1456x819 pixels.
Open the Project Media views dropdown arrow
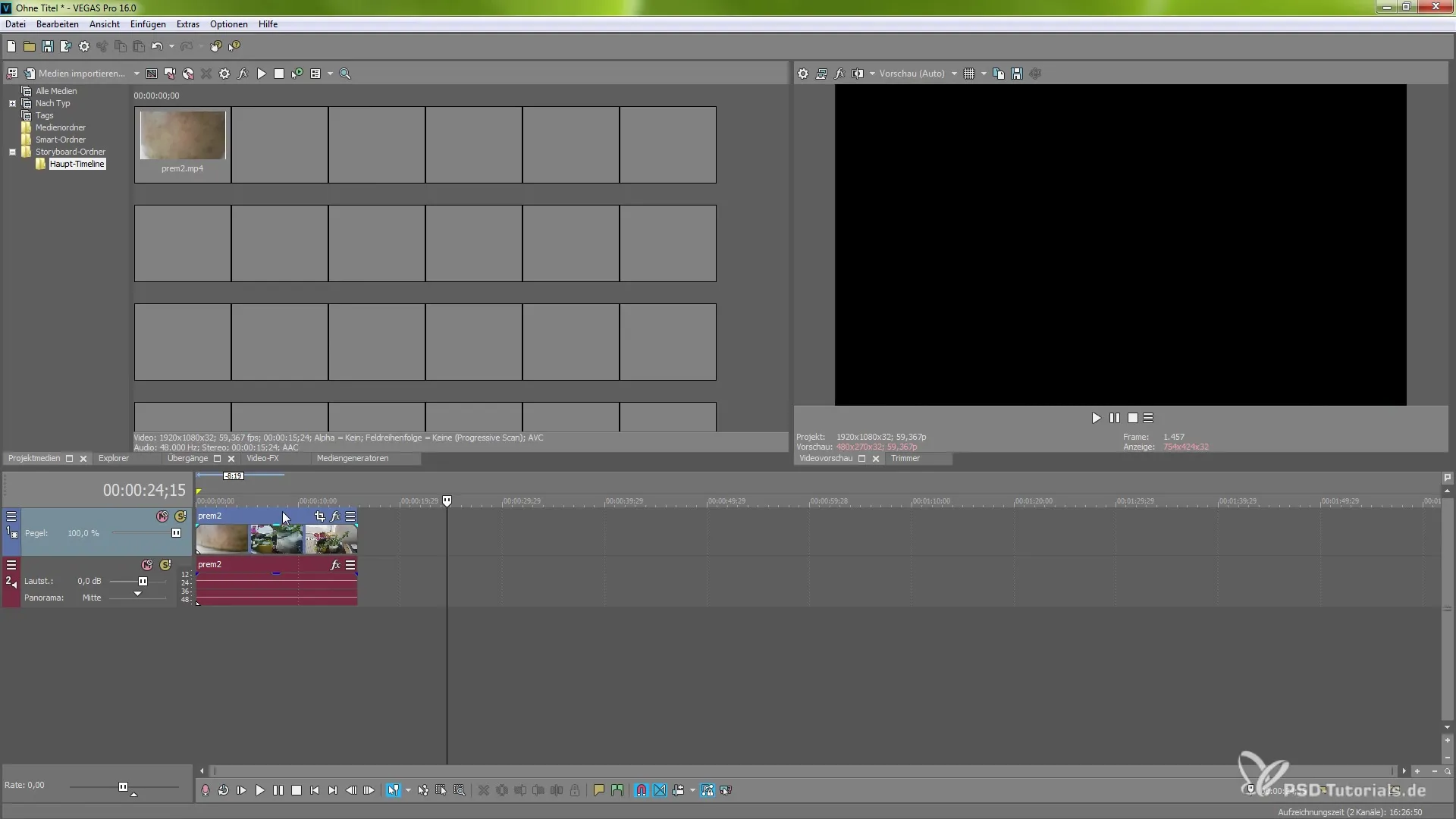(330, 74)
